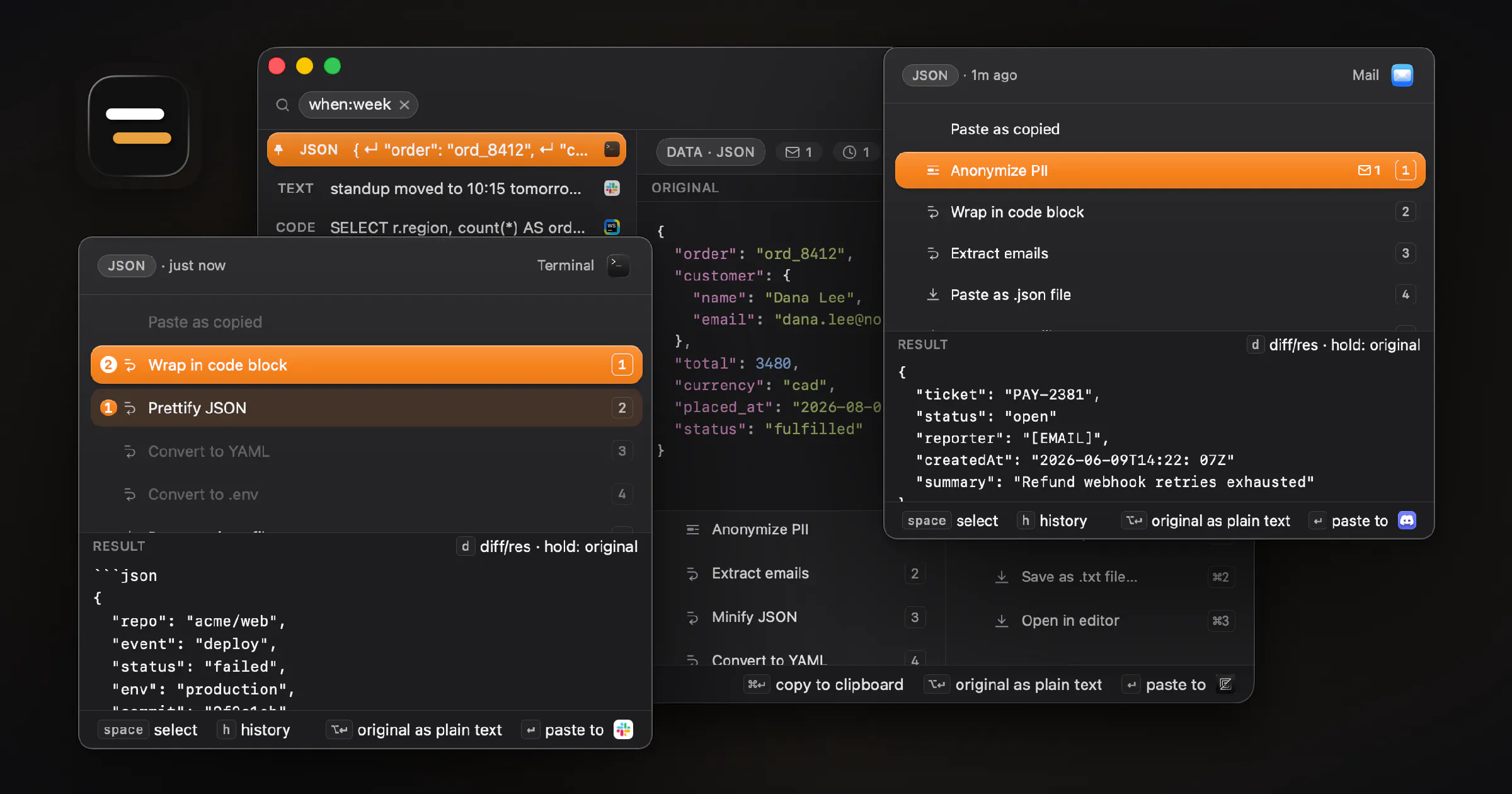Choose Open in editor action
The height and width of the screenshot is (794, 1512).
(1113, 621)
